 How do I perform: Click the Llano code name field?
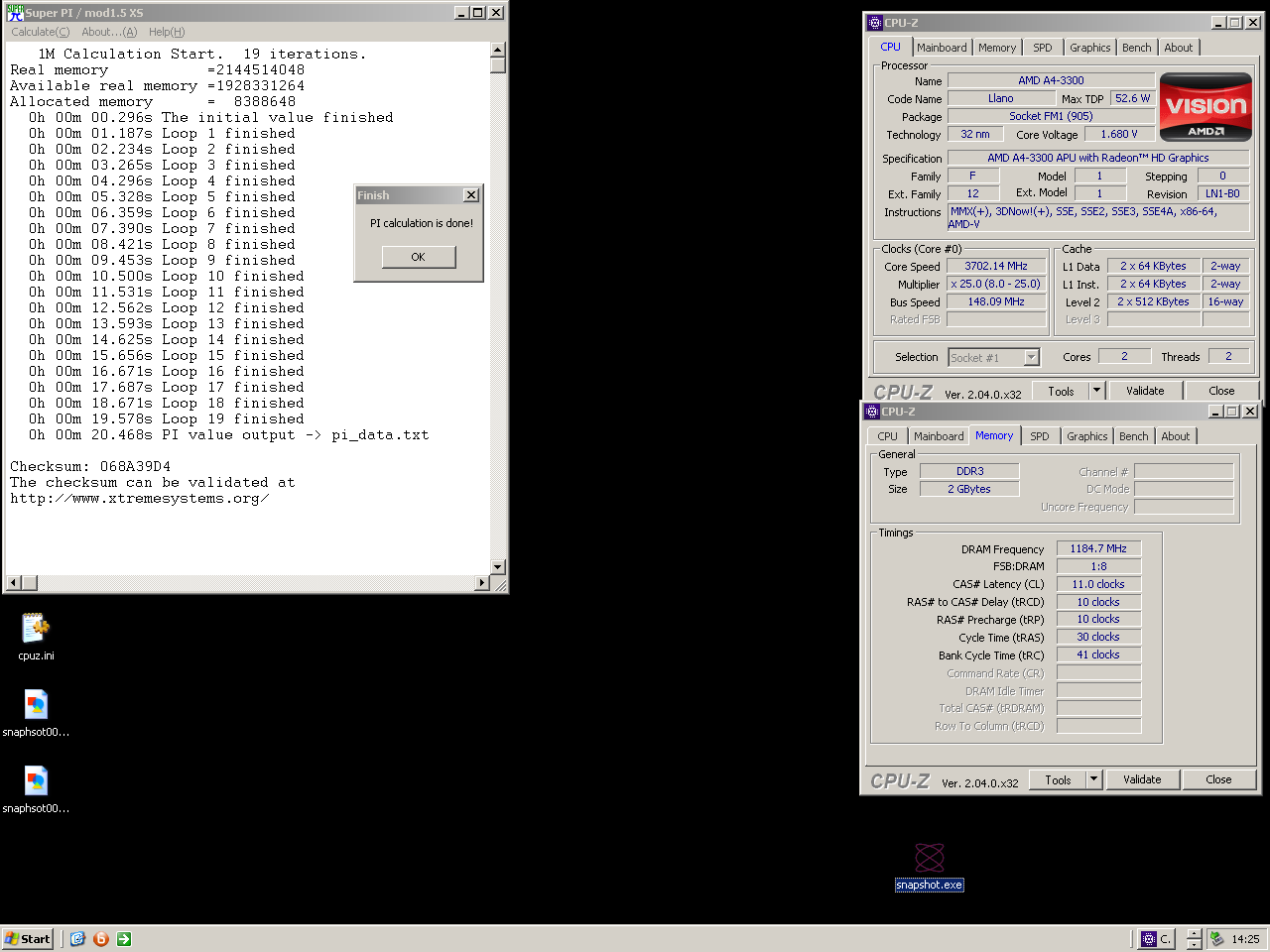point(1000,98)
